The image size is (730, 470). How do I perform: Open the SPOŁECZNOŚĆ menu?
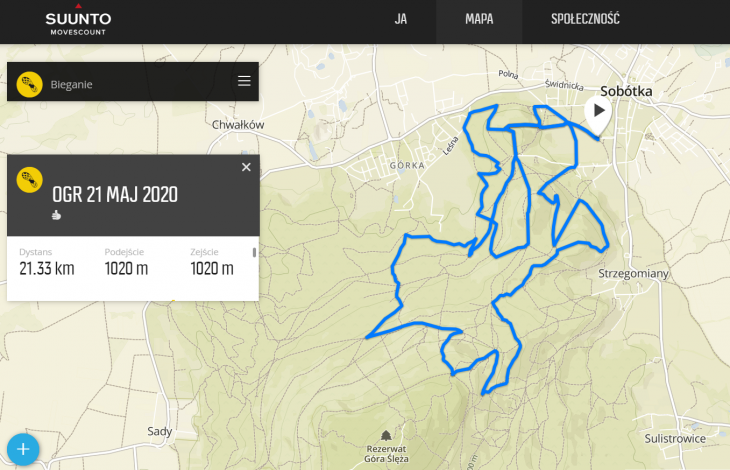585,19
